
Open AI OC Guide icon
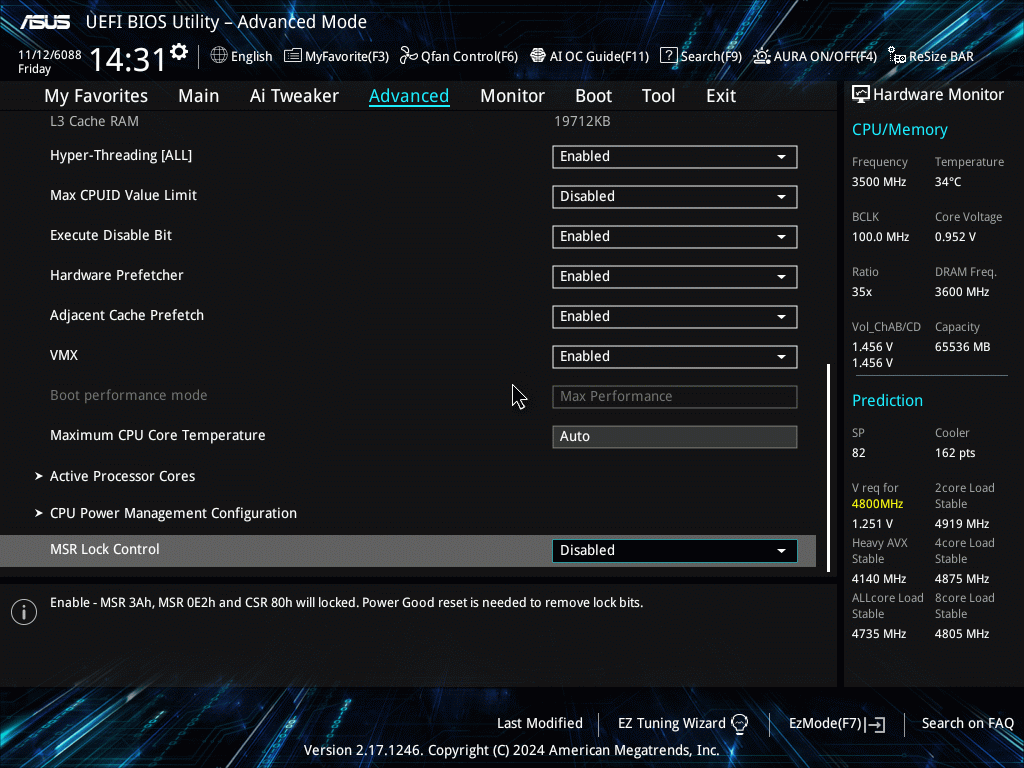(x=538, y=56)
